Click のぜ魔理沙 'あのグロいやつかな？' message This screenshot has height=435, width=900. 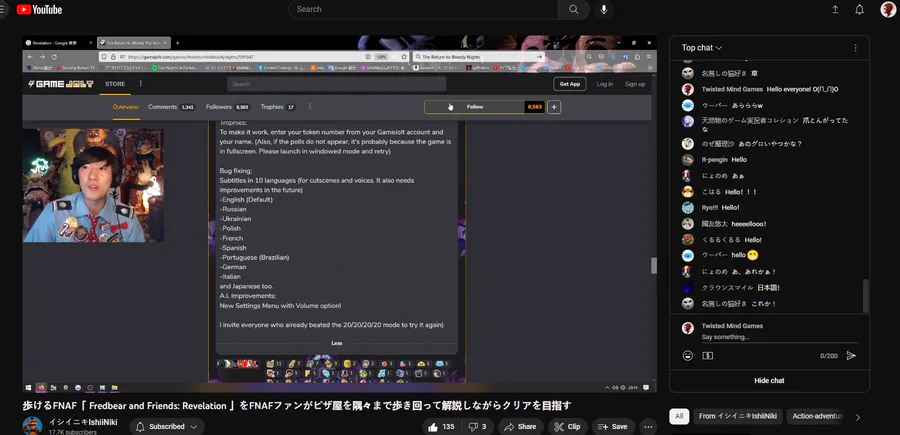[770, 143]
